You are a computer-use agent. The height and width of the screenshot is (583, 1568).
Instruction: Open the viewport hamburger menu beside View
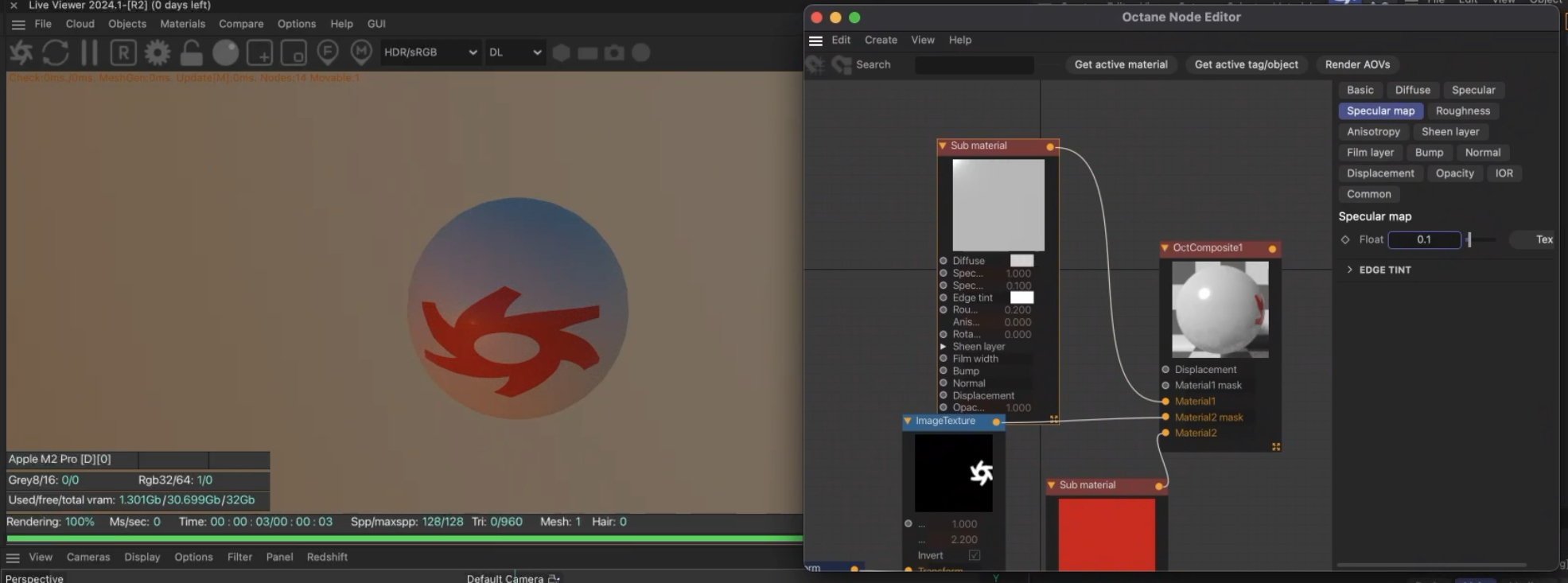pyautogui.click(x=13, y=558)
